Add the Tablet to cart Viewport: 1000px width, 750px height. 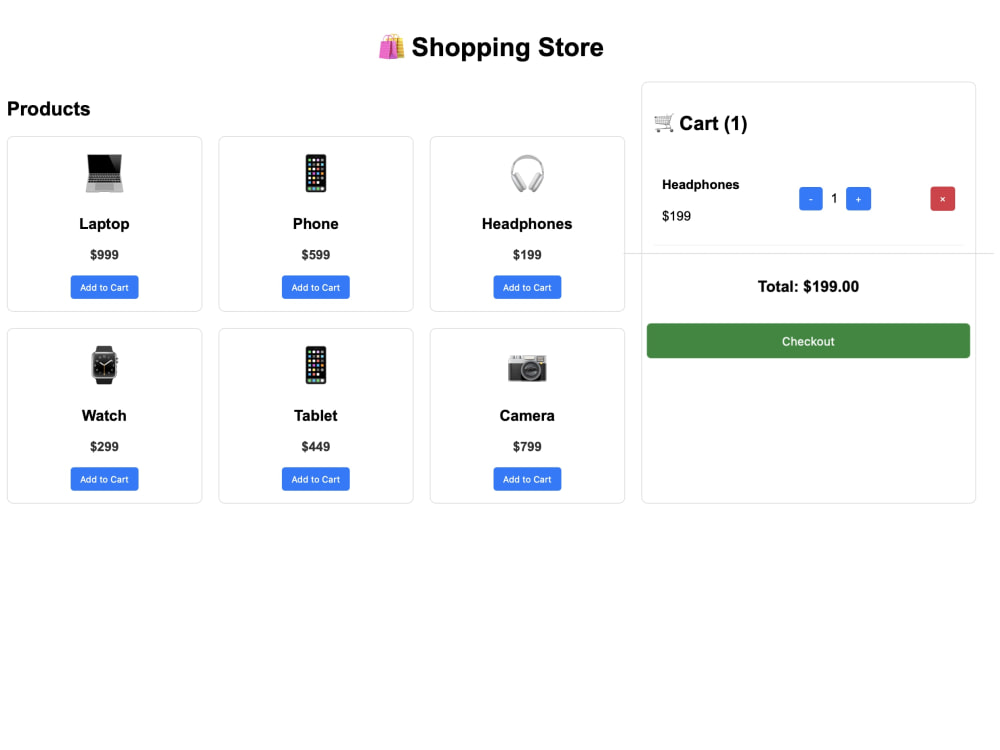(316, 480)
